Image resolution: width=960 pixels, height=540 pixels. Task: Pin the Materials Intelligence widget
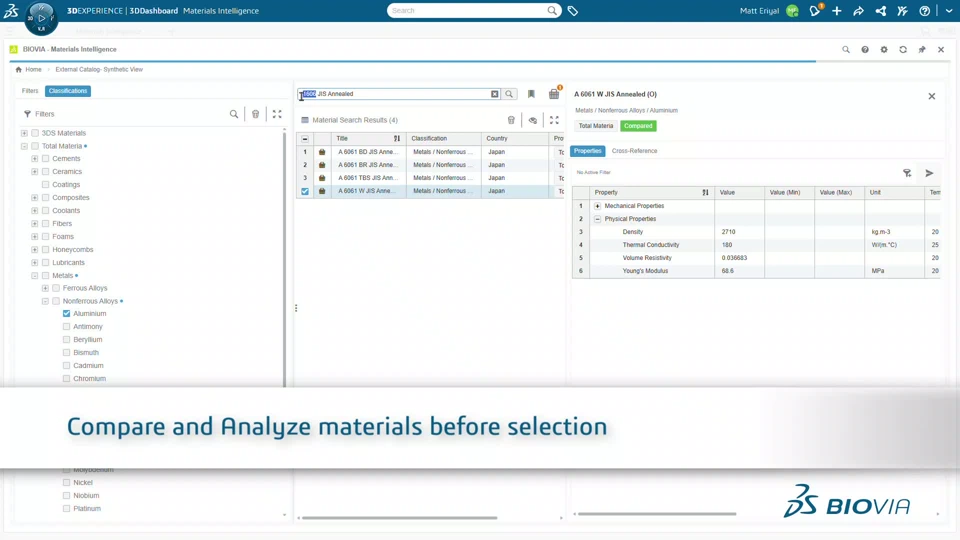click(x=921, y=50)
